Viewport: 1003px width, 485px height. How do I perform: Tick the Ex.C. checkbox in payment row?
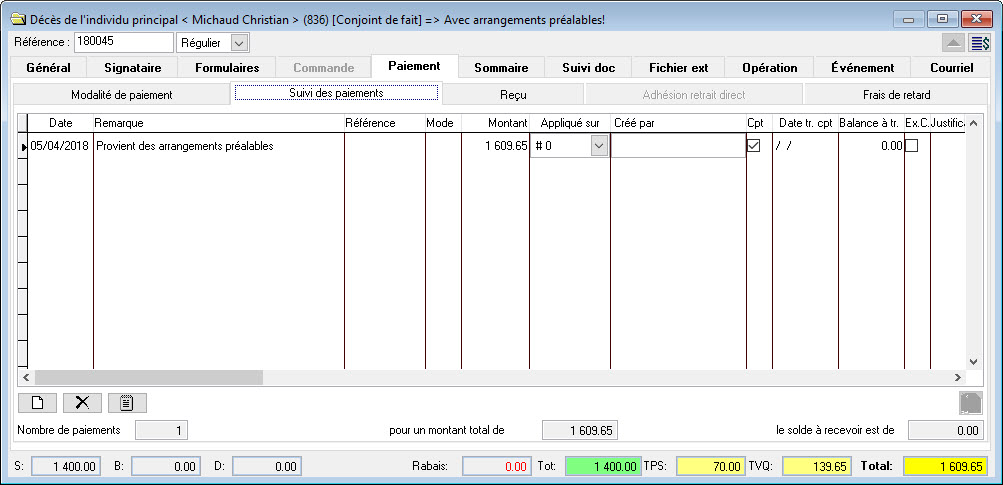coord(911,146)
